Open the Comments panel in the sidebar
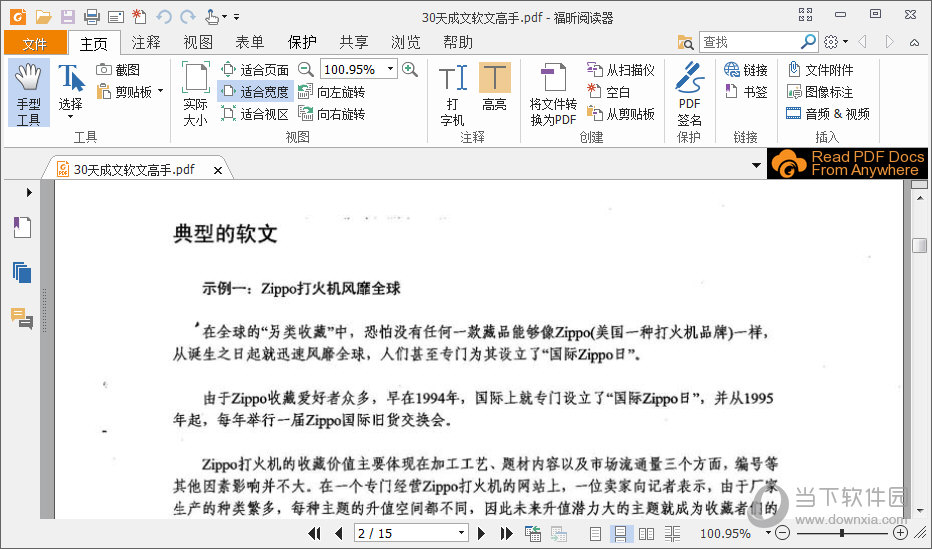This screenshot has width=932, height=549. [x=22, y=318]
